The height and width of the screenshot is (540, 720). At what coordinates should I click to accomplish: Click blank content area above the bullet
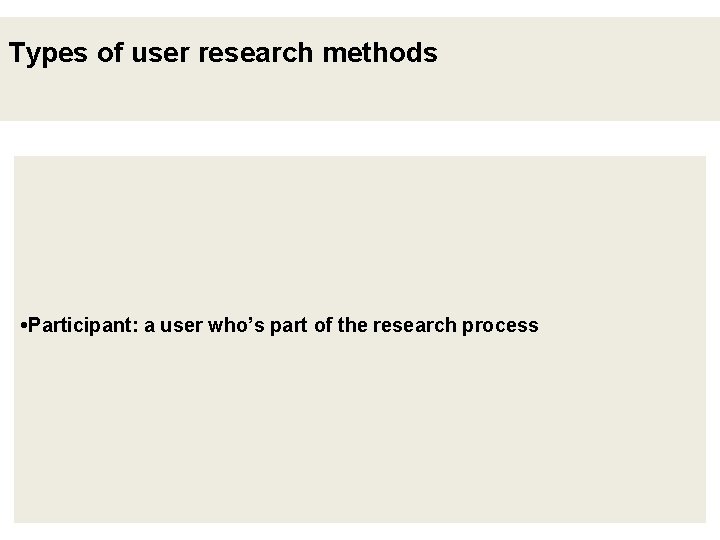coord(360,230)
